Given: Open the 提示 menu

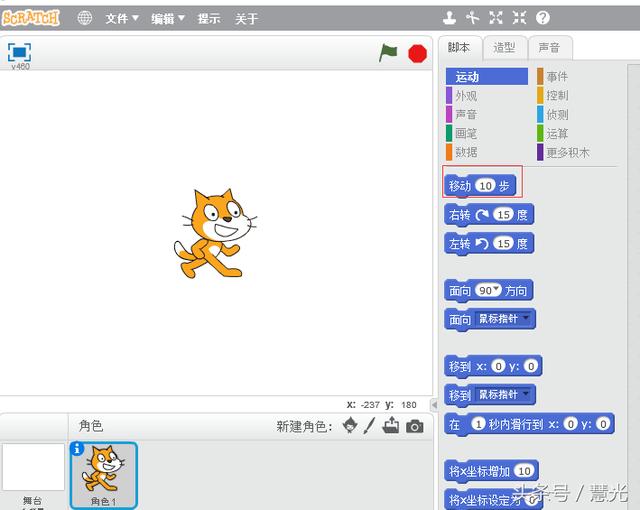Looking at the screenshot, I should pos(209,18).
